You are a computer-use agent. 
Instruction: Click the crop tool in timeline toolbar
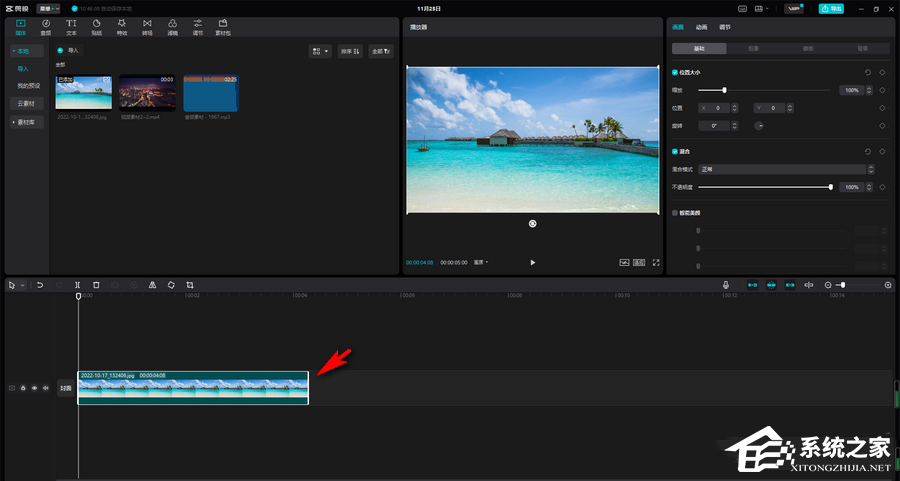[189, 285]
